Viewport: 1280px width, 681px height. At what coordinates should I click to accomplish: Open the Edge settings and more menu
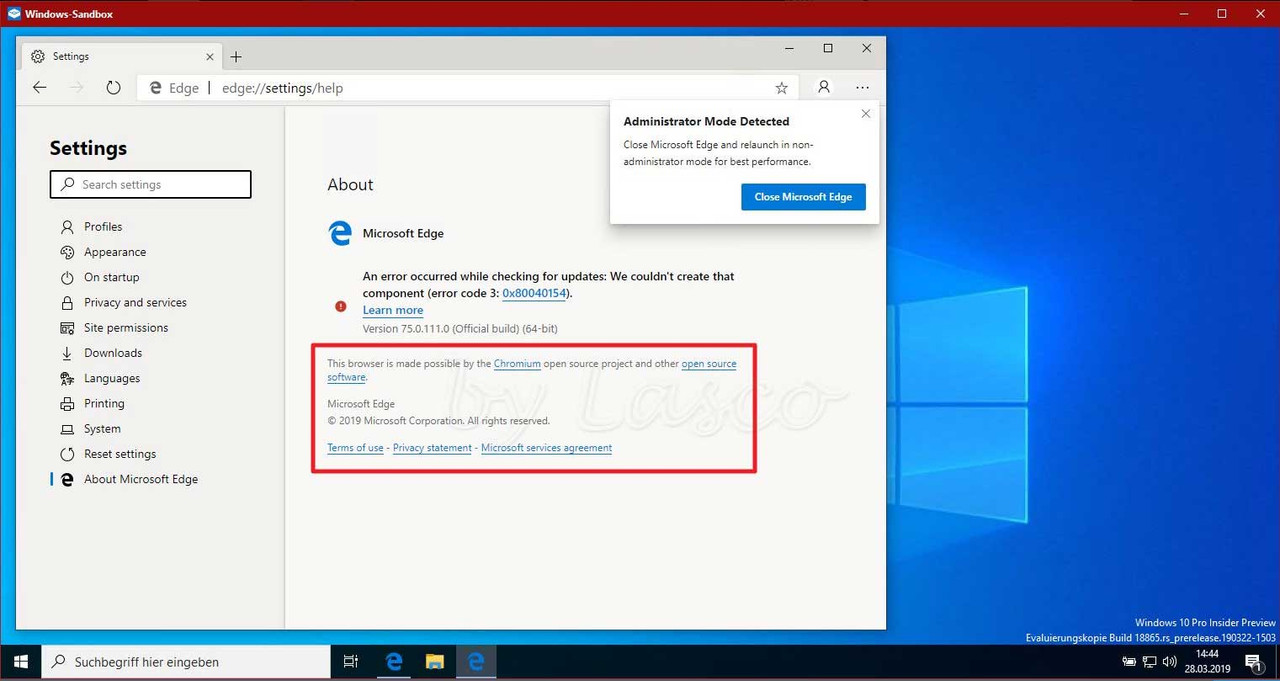[x=863, y=87]
